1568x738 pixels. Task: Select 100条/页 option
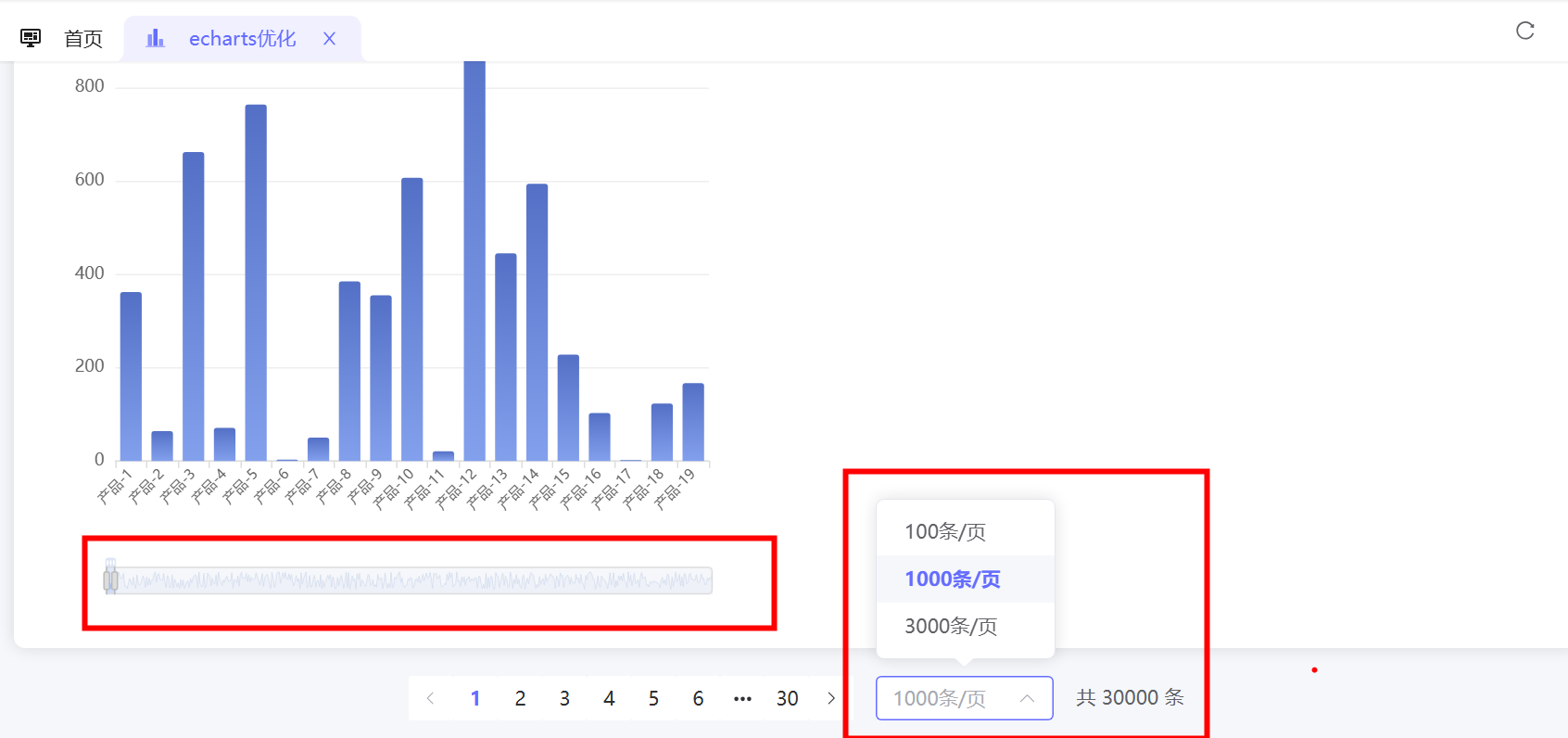tap(945, 531)
